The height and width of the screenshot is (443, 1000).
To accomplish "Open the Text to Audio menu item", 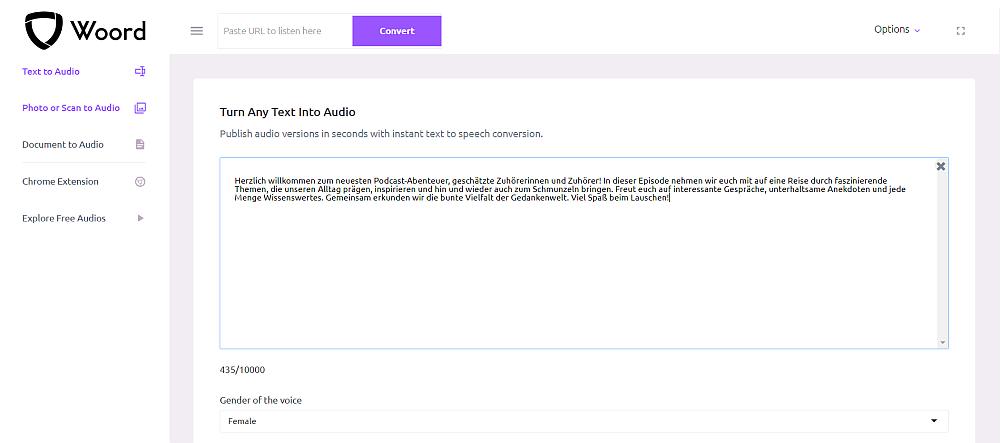I will [51, 72].
